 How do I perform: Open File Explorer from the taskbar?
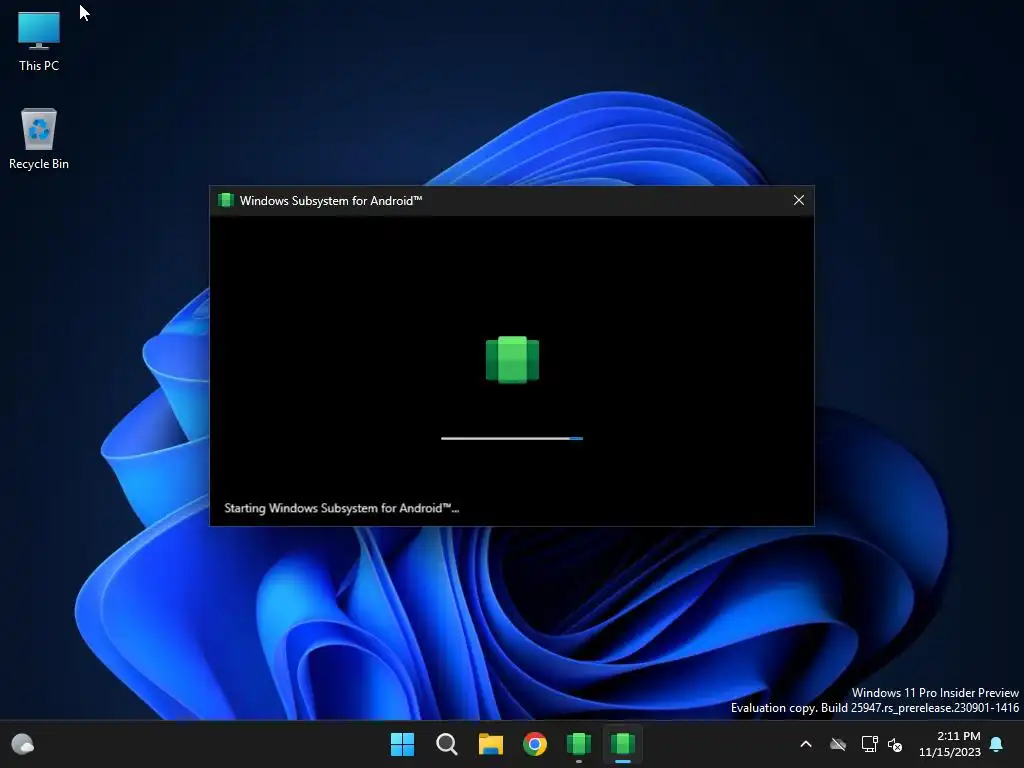(490, 744)
